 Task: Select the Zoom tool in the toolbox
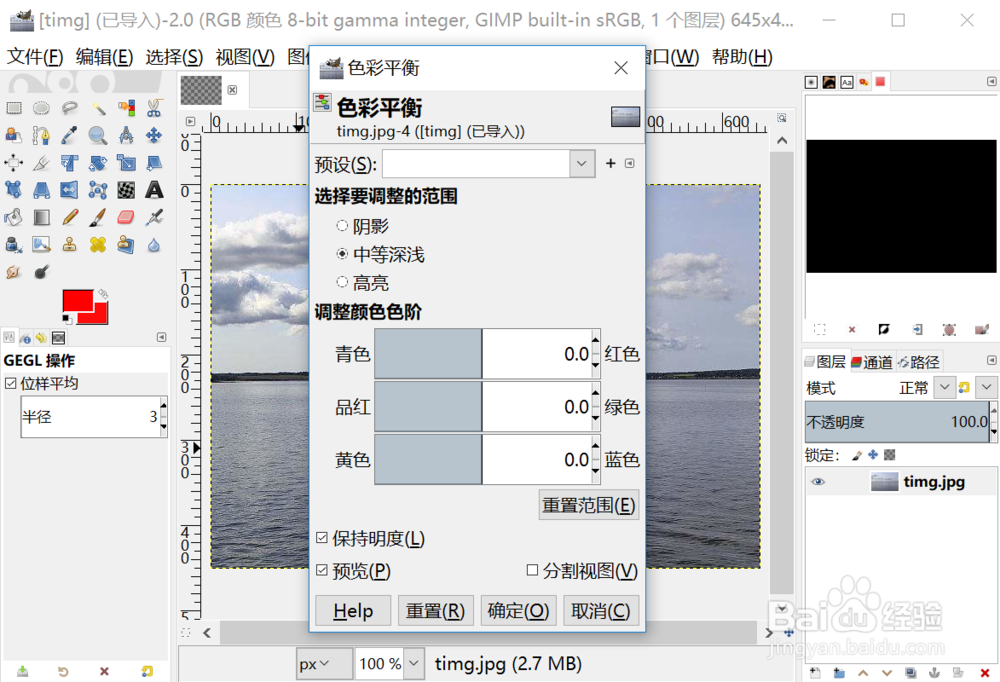coord(96,135)
